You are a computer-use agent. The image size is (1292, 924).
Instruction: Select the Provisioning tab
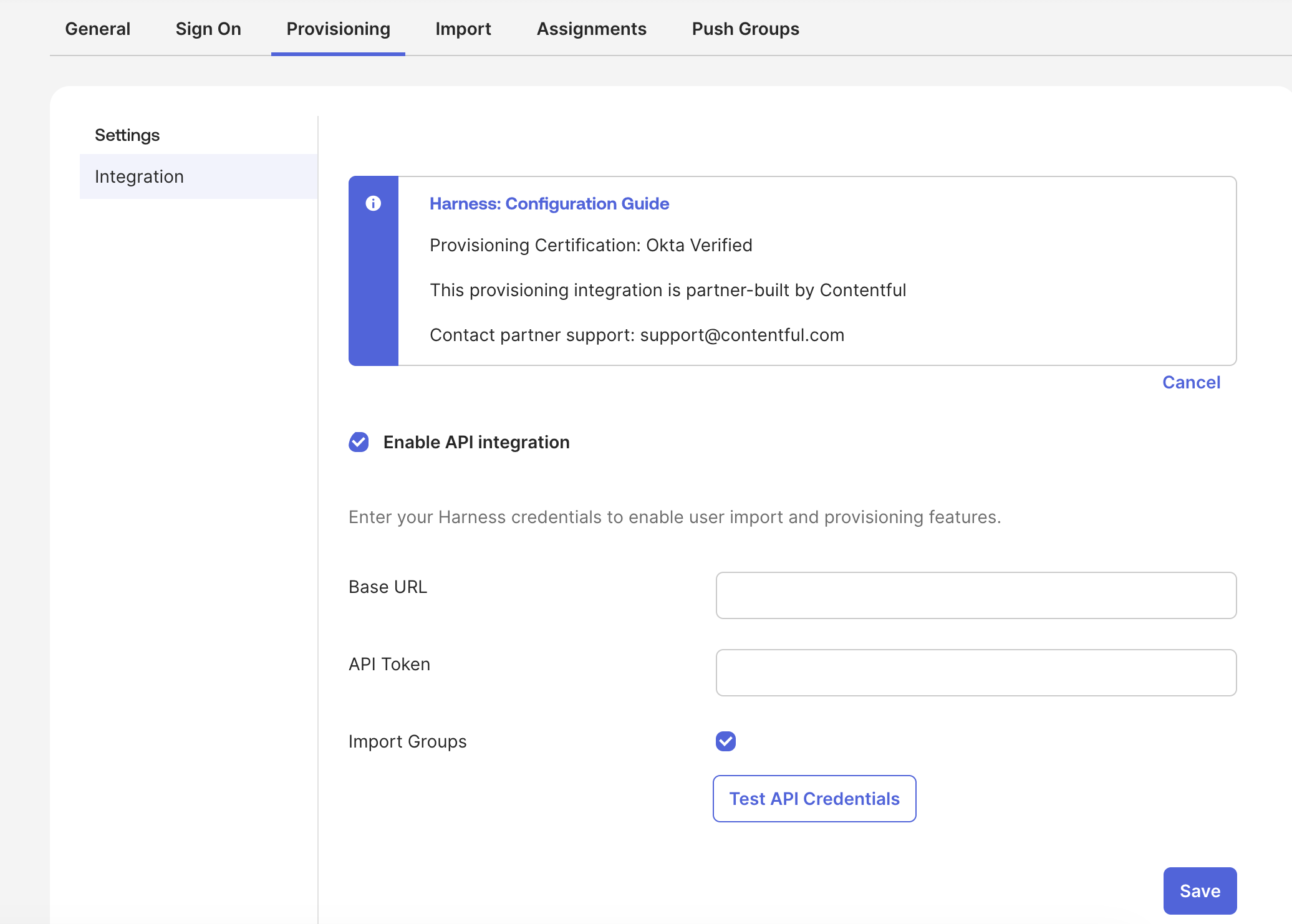[x=339, y=29]
